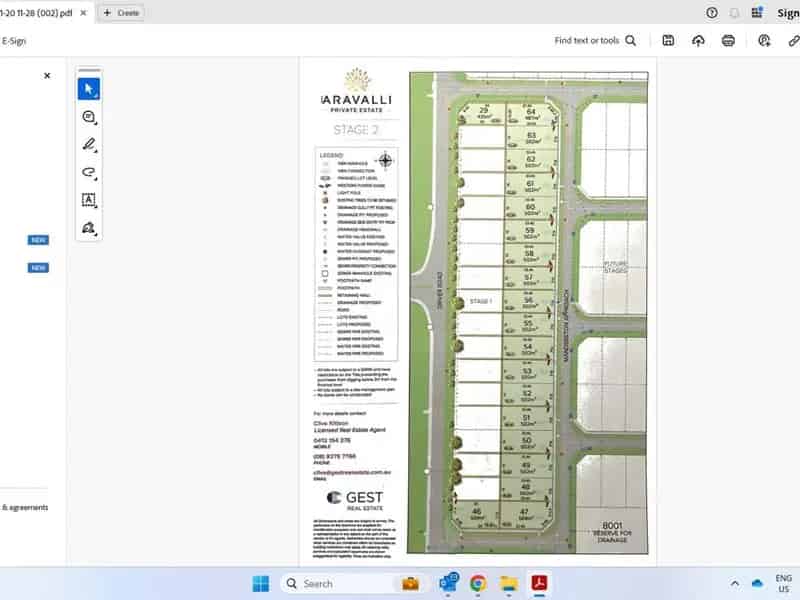Image resolution: width=800 pixels, height=600 pixels.
Task: Open Outlook from the taskbar
Action: [x=448, y=583]
